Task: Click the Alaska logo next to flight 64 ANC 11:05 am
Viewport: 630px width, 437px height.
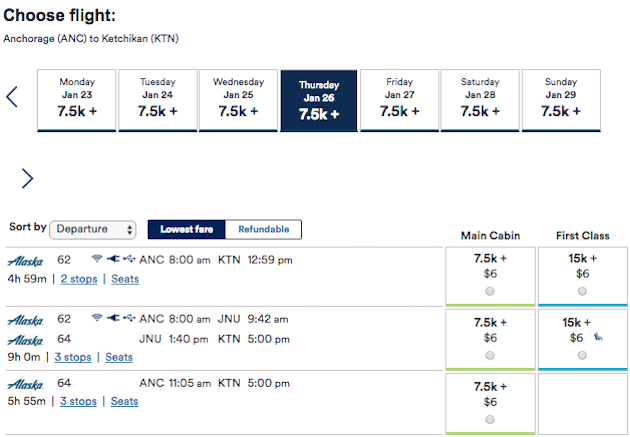Action: click(x=25, y=384)
